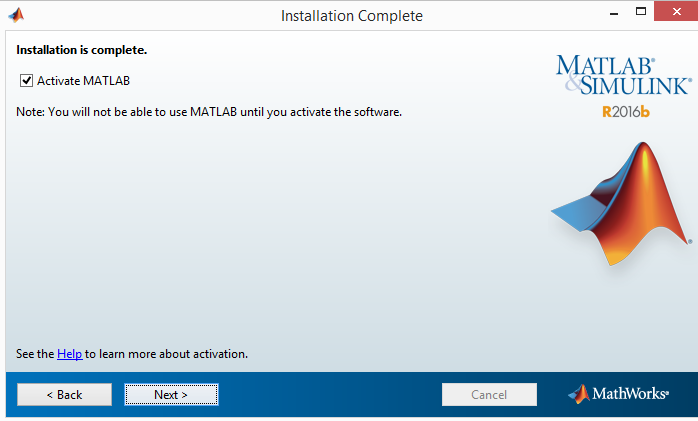Click the large MATLAB membrane logo graphic
The height and width of the screenshot is (421, 698).
click(x=621, y=205)
